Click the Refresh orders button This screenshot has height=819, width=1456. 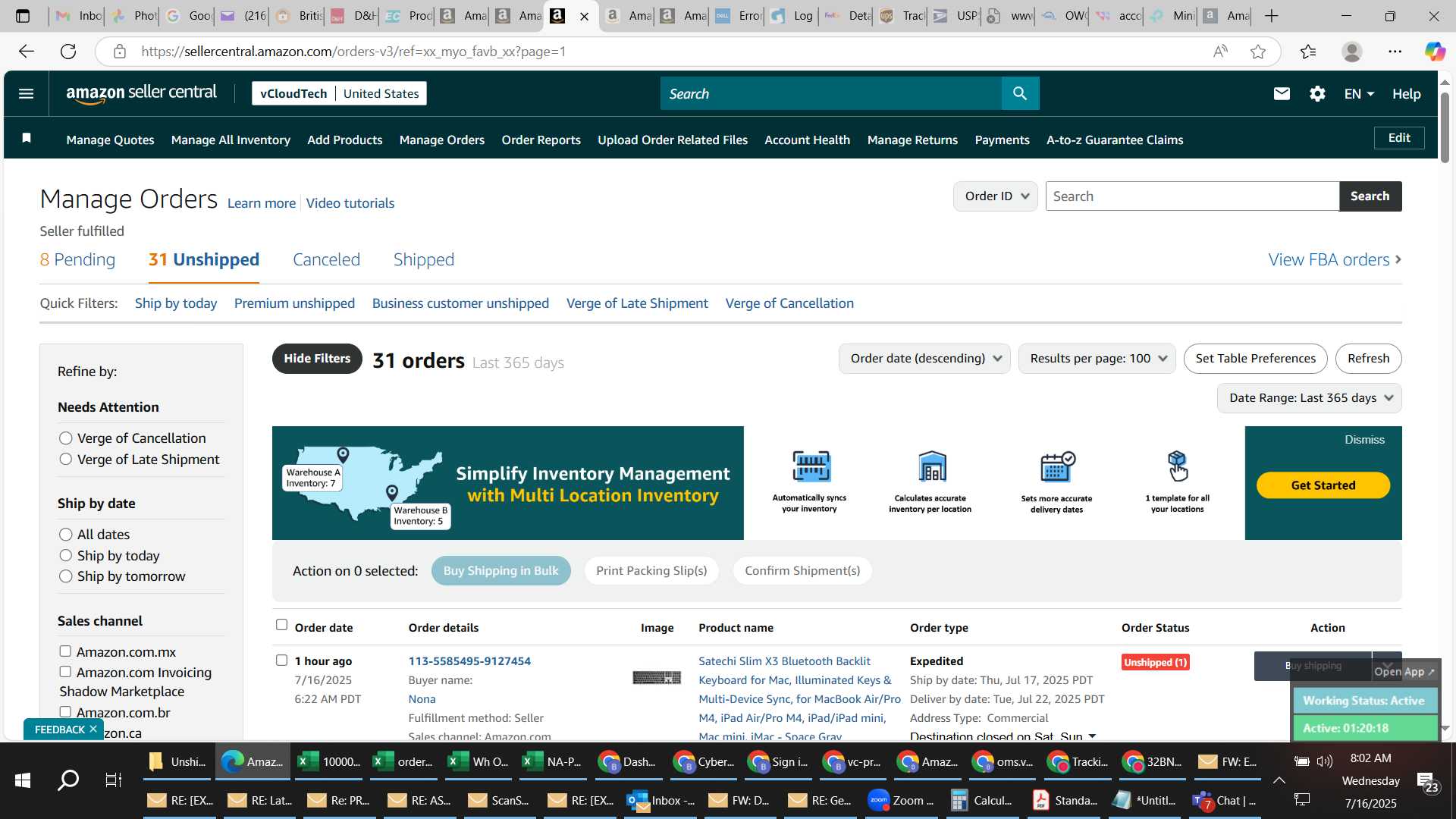[x=1368, y=359]
